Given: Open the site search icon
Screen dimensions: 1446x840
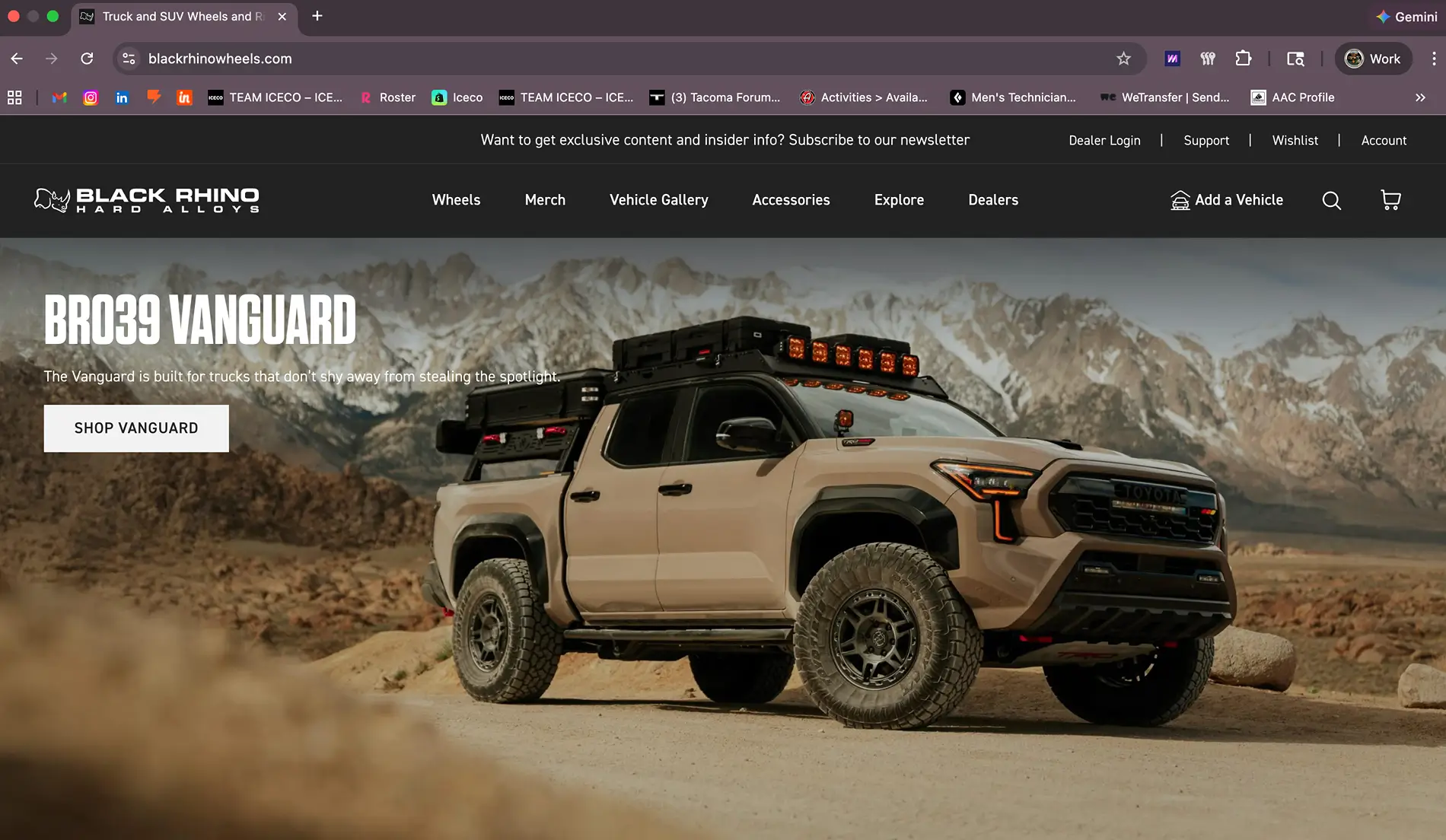Looking at the screenshot, I should point(1331,200).
